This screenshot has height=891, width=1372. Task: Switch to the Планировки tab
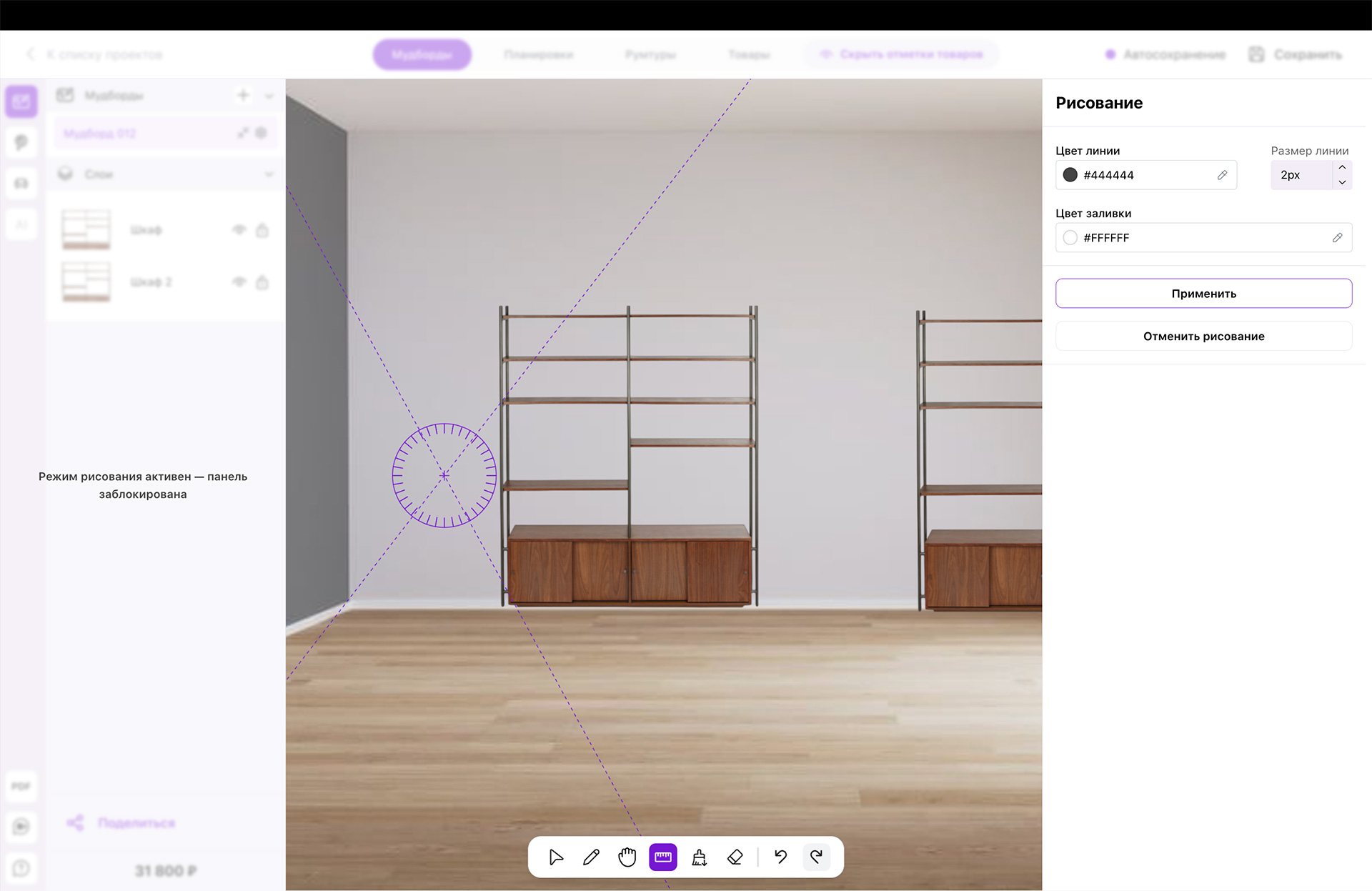coord(538,54)
